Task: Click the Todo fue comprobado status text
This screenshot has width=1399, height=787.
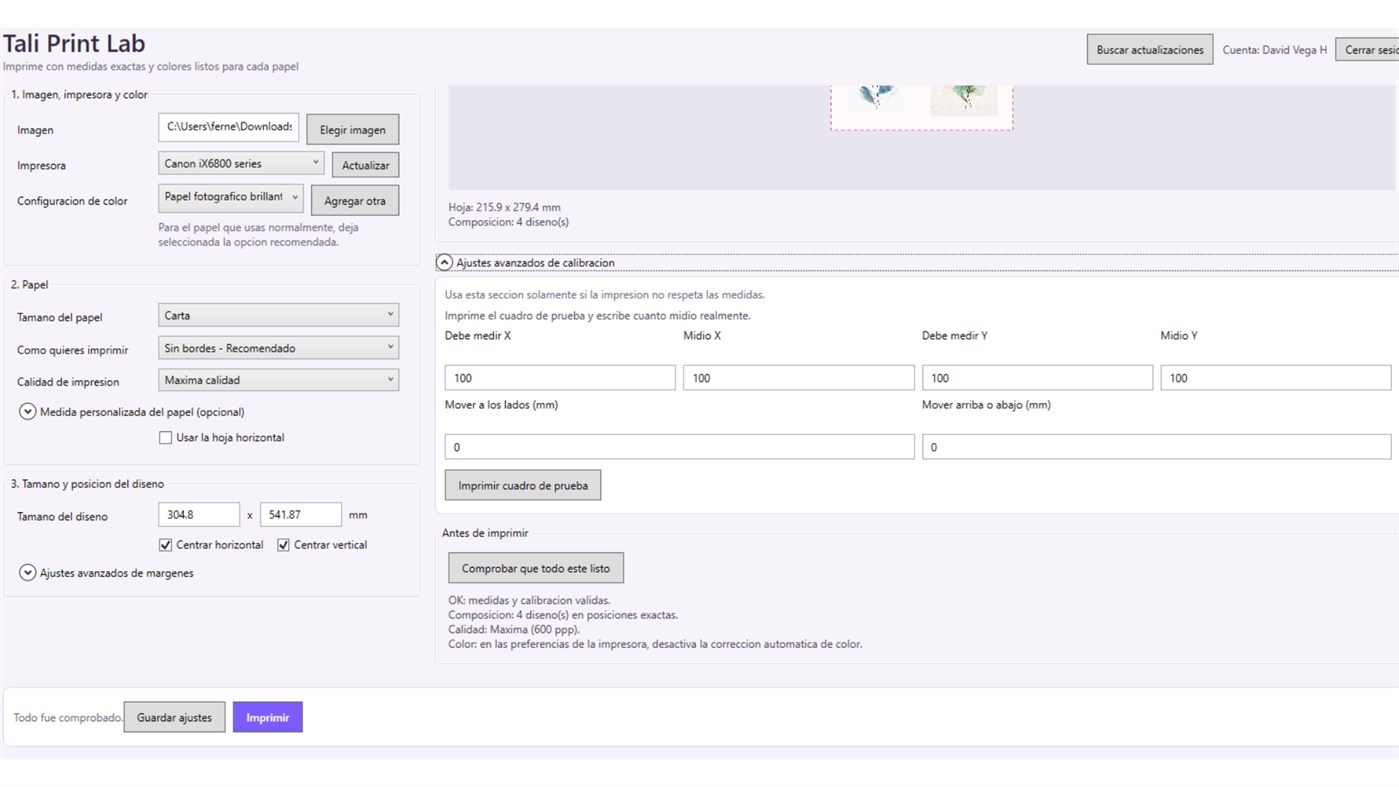Action: pos(68,718)
